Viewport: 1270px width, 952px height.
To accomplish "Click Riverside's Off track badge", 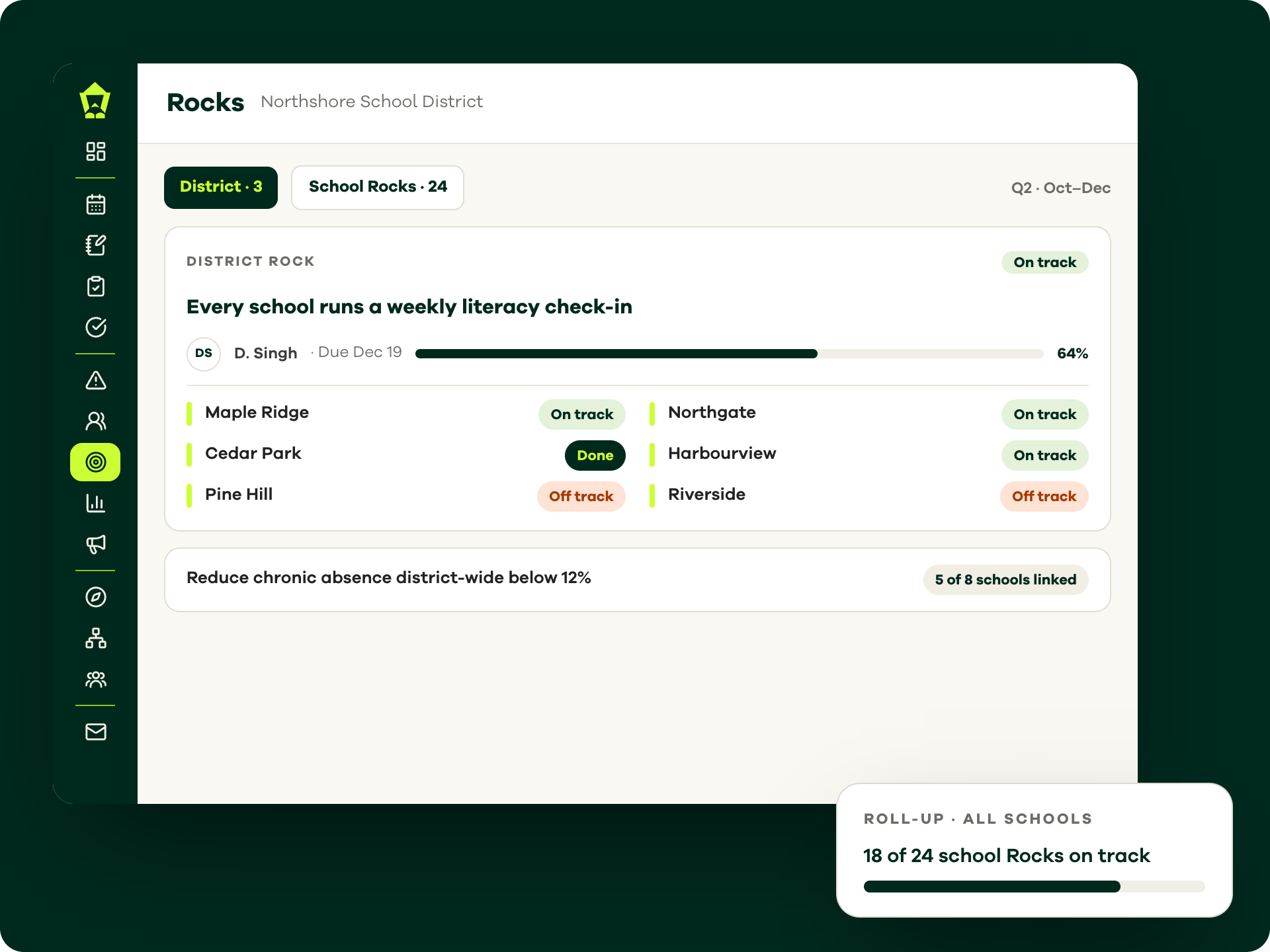I will pos(1044,496).
